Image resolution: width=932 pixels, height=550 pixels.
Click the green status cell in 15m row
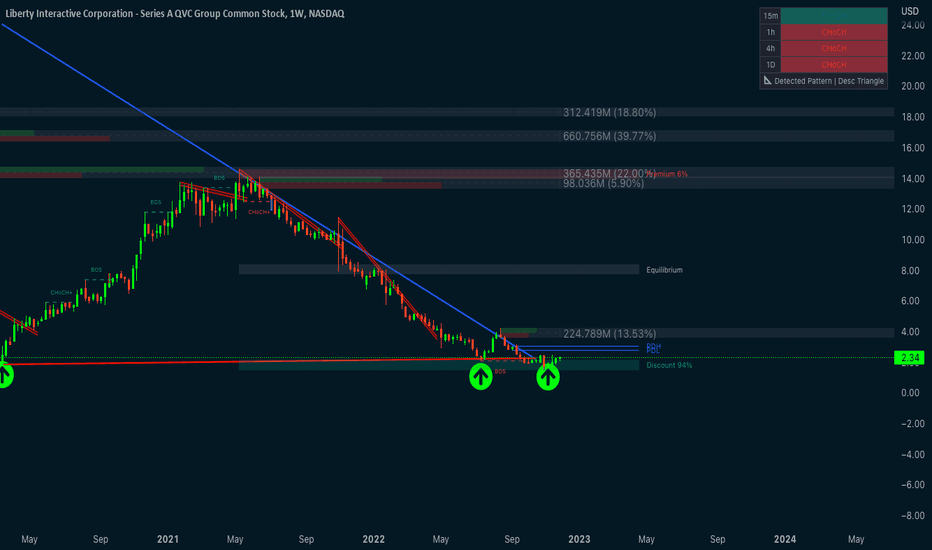point(834,16)
